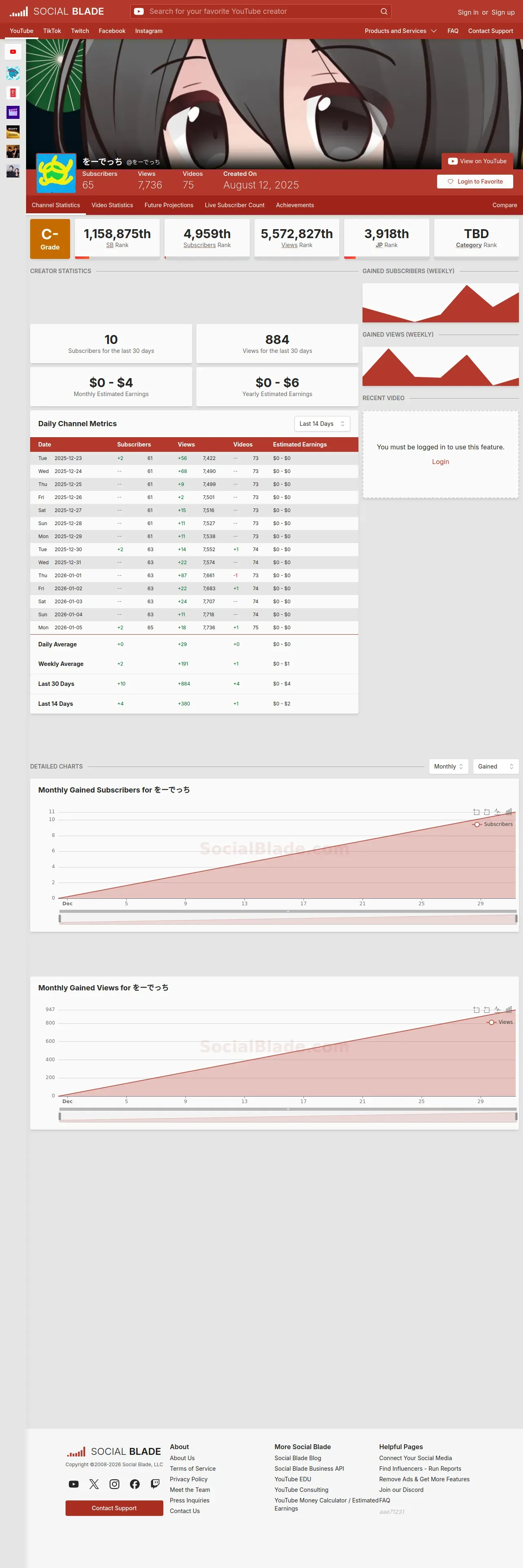
Task: Open the Last 14 Days dropdown
Action: (x=322, y=424)
